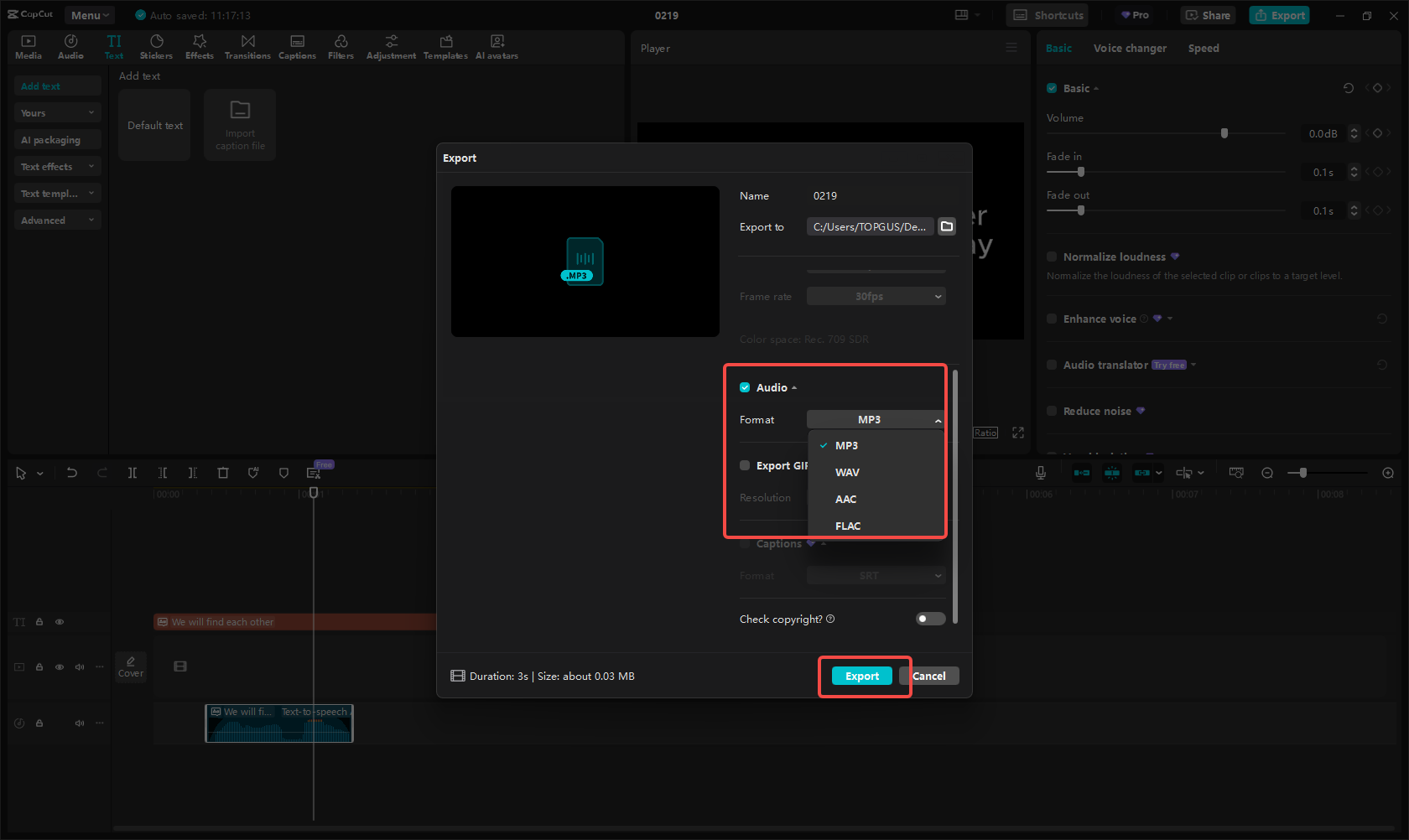Toggle the Check copyright switch

(x=930, y=619)
